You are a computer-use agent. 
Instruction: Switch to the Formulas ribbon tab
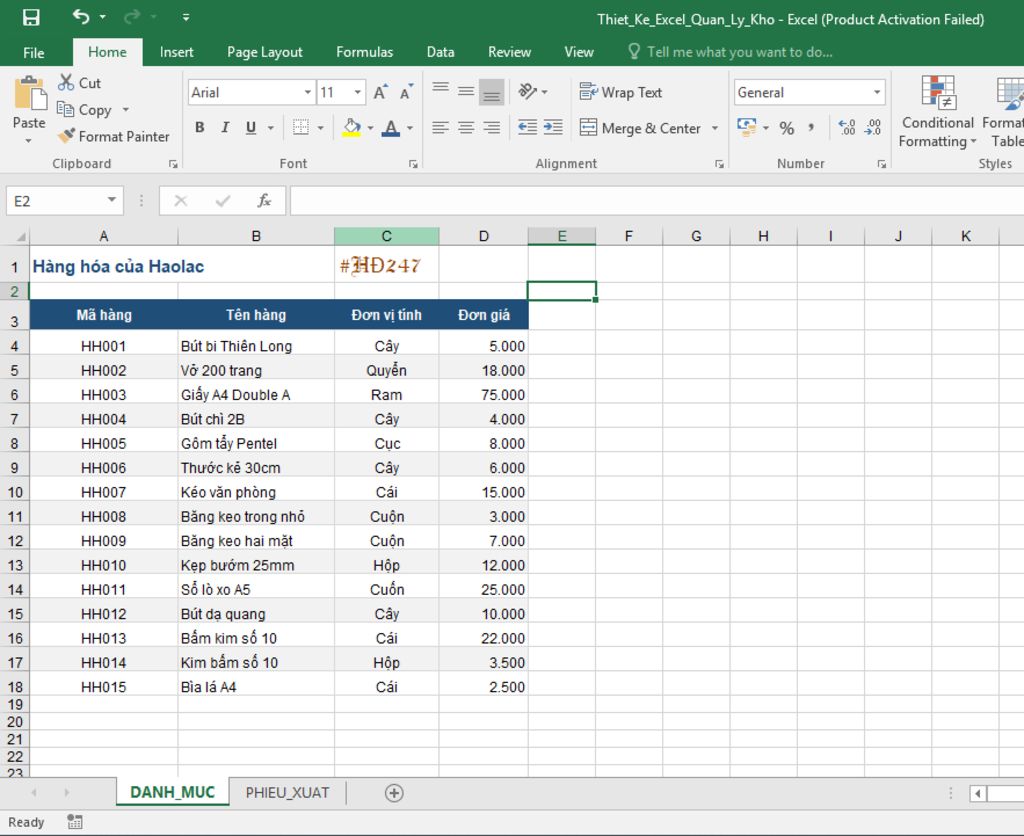click(364, 52)
